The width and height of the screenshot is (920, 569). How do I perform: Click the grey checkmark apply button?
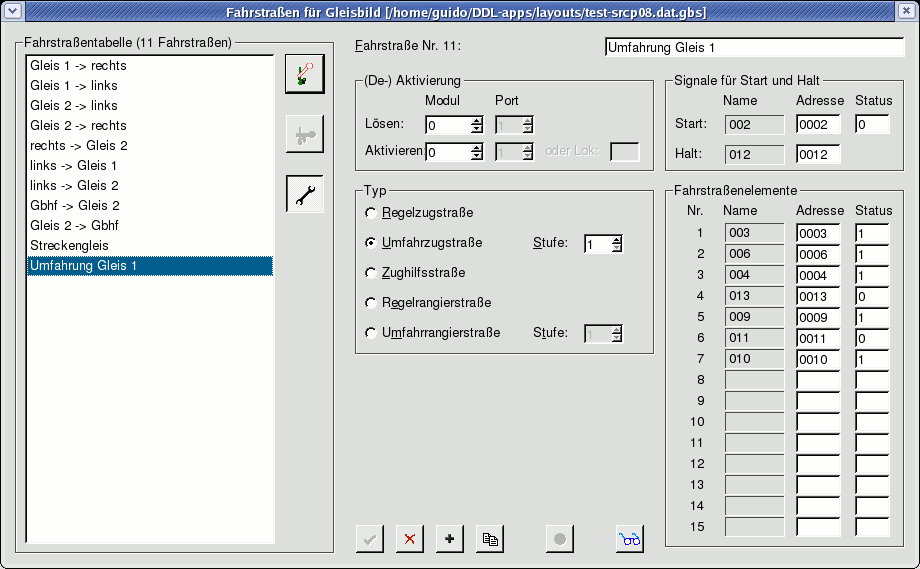click(x=370, y=539)
